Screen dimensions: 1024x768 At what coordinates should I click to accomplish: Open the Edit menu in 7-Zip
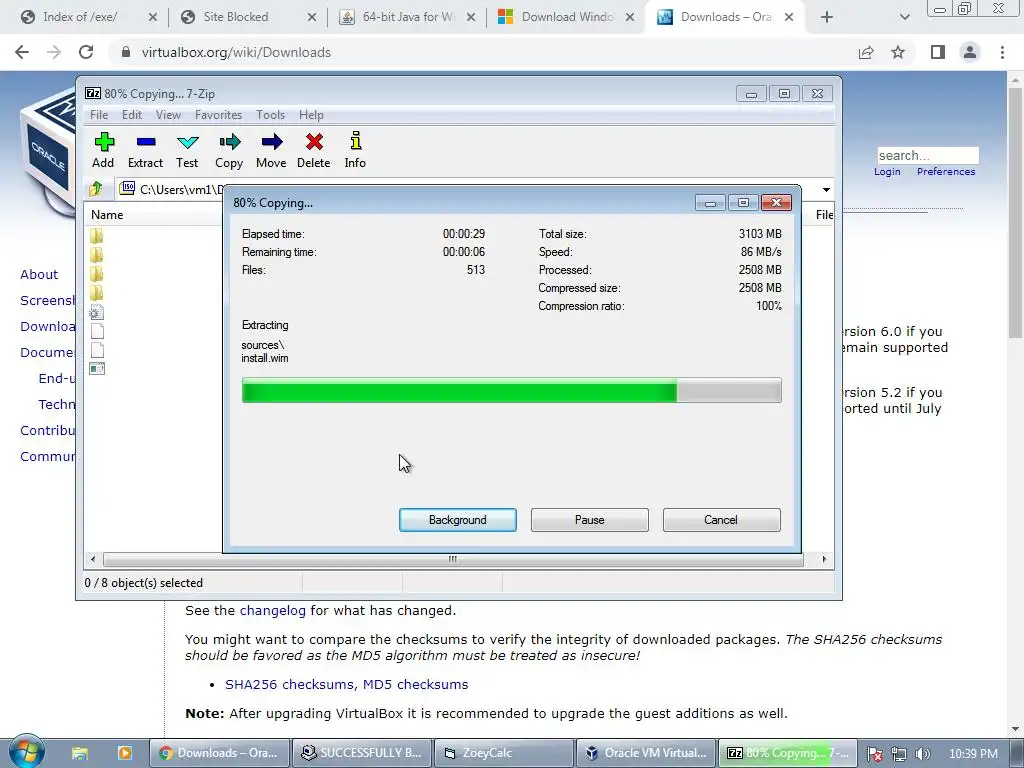[132, 115]
